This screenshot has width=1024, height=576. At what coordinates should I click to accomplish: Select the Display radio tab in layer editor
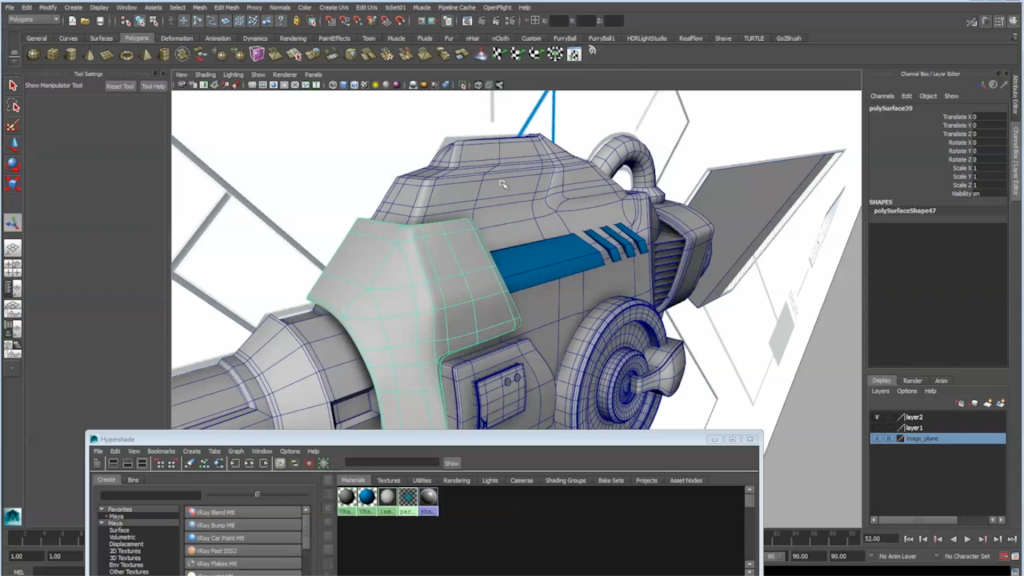click(881, 381)
